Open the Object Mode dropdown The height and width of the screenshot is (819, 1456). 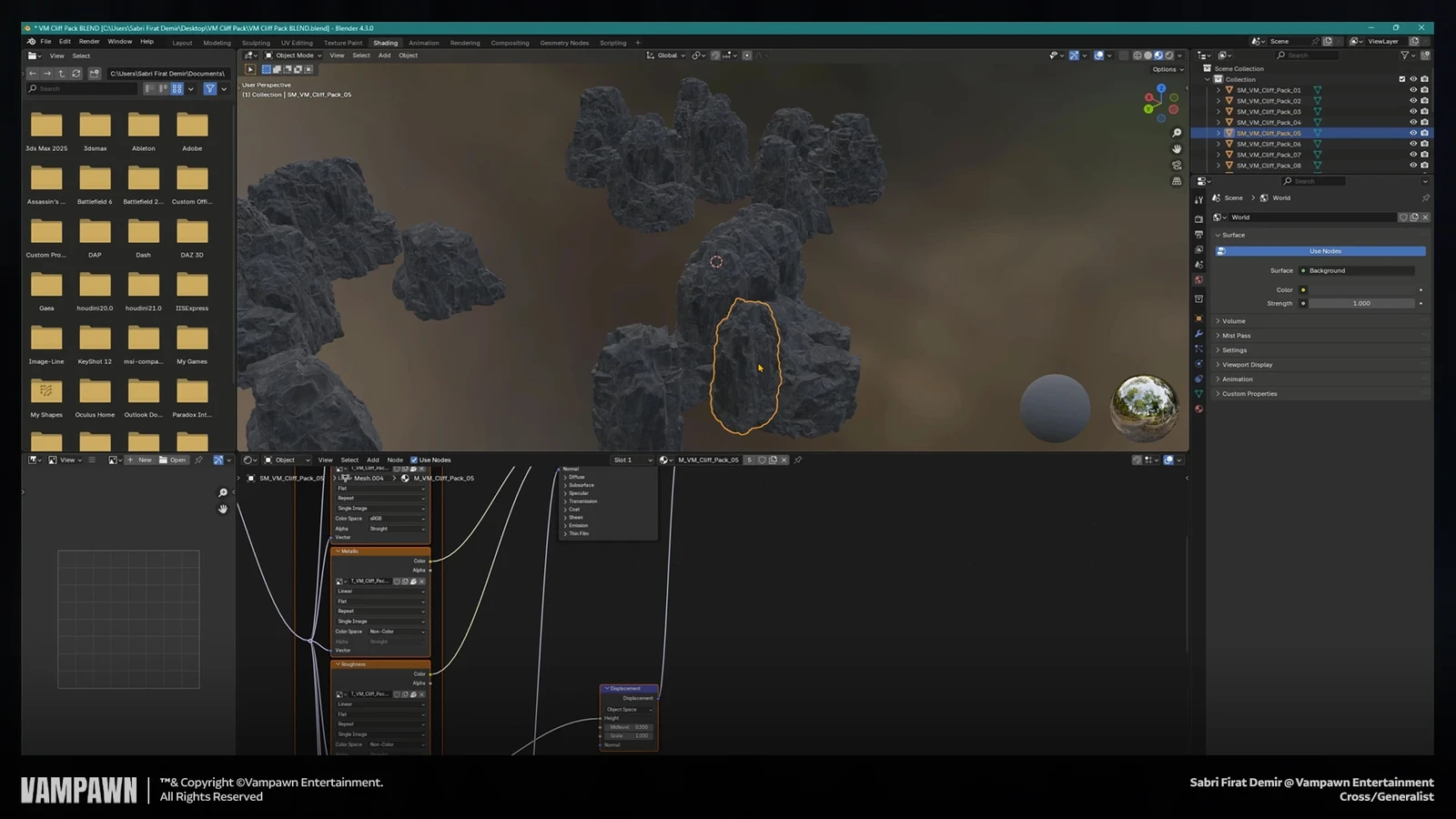(293, 56)
